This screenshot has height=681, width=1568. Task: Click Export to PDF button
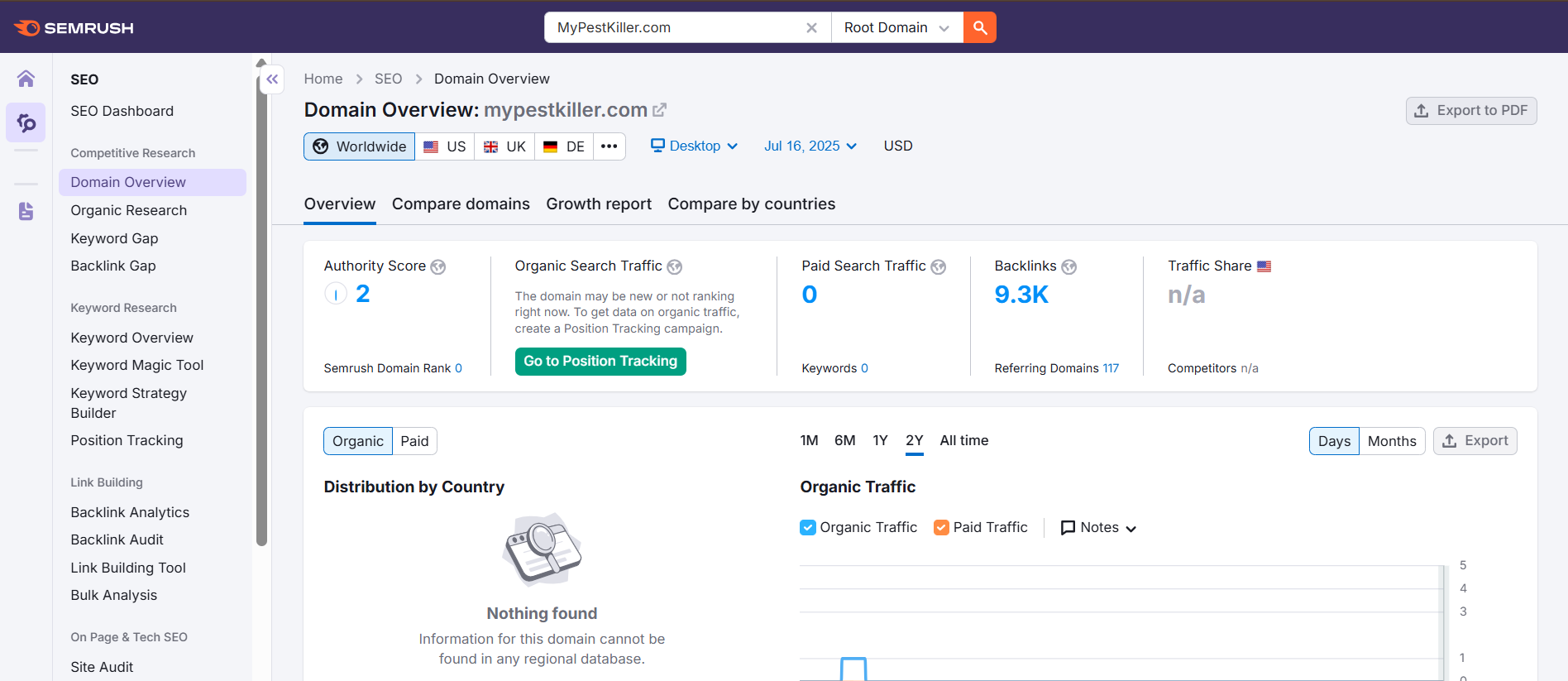[x=1471, y=111]
